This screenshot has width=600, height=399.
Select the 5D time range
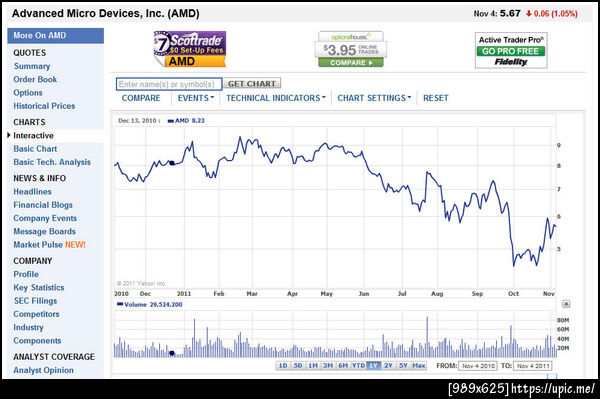298,366
